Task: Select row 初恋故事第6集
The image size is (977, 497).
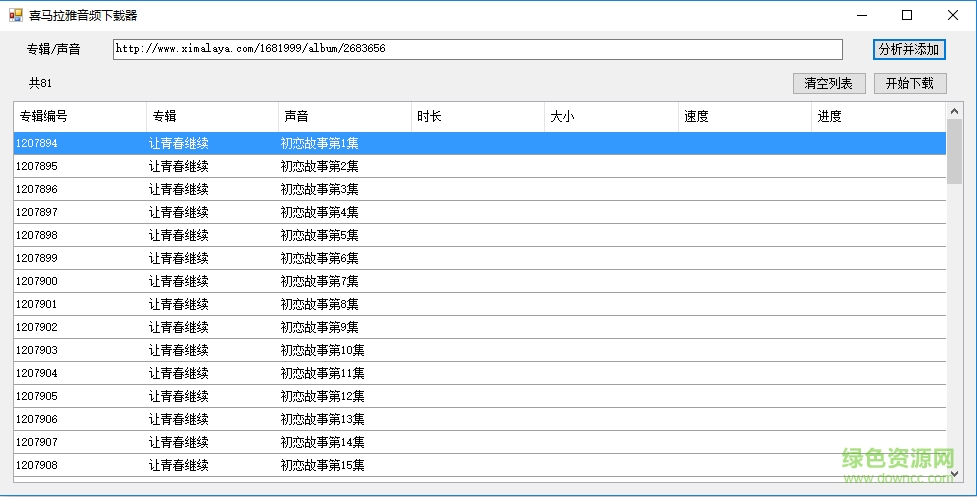Action: (x=480, y=258)
